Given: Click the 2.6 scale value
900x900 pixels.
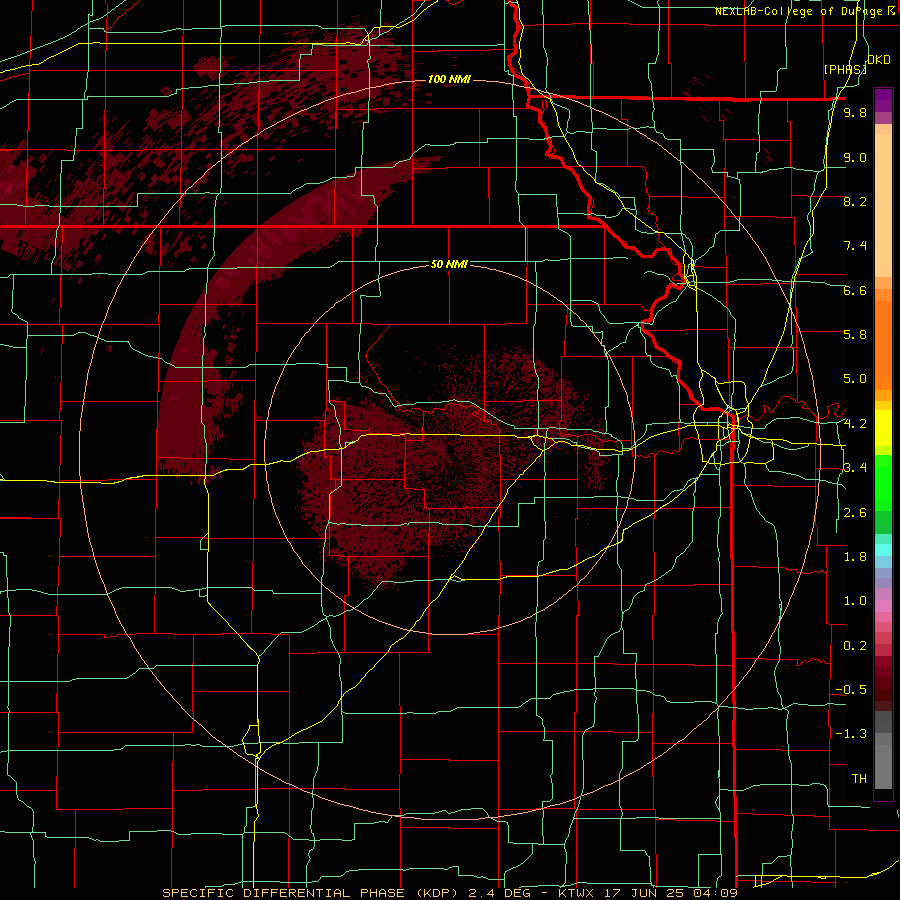Looking at the screenshot, I should pos(855,513).
